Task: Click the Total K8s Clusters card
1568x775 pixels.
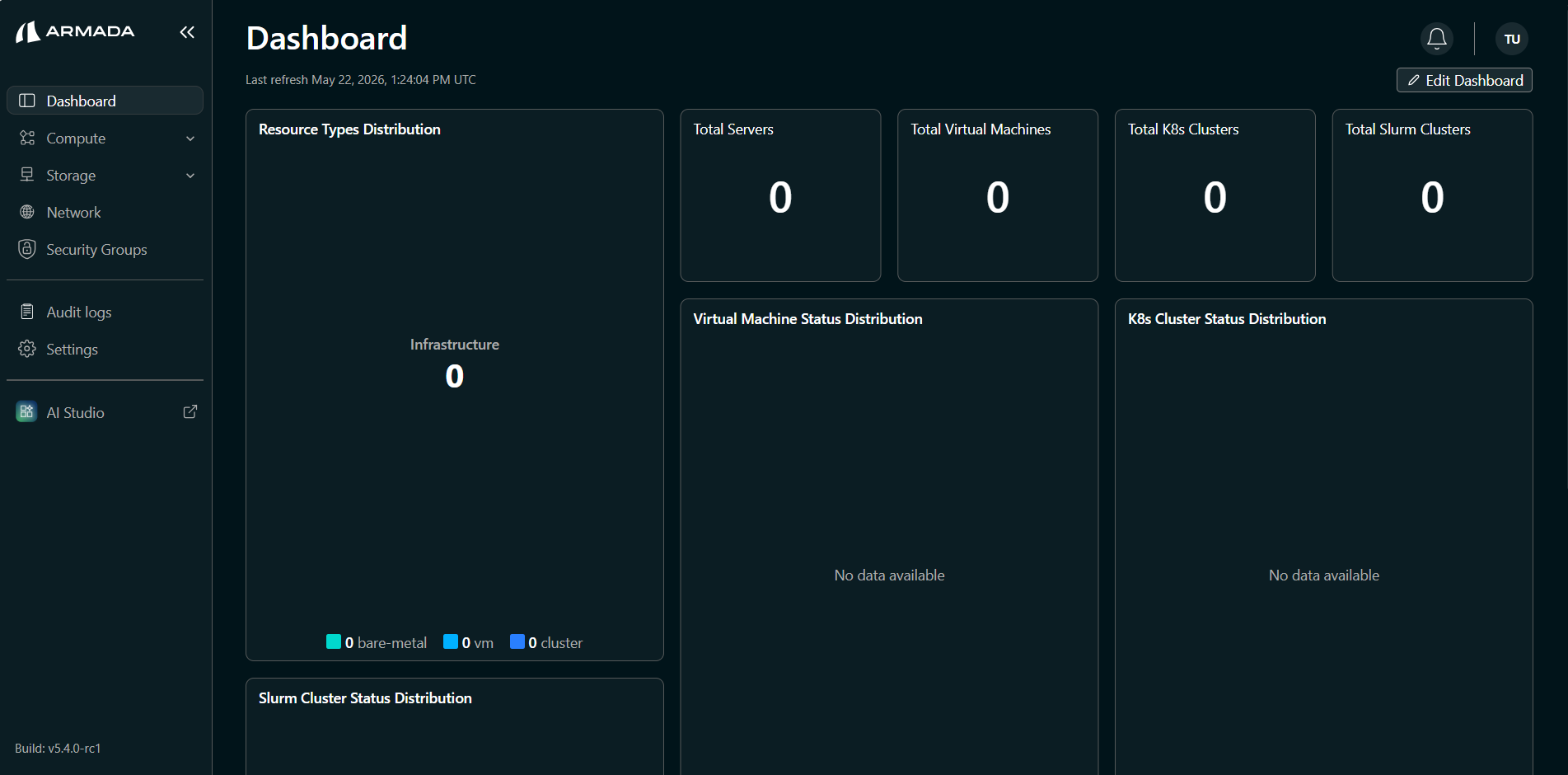Action: (x=1215, y=195)
